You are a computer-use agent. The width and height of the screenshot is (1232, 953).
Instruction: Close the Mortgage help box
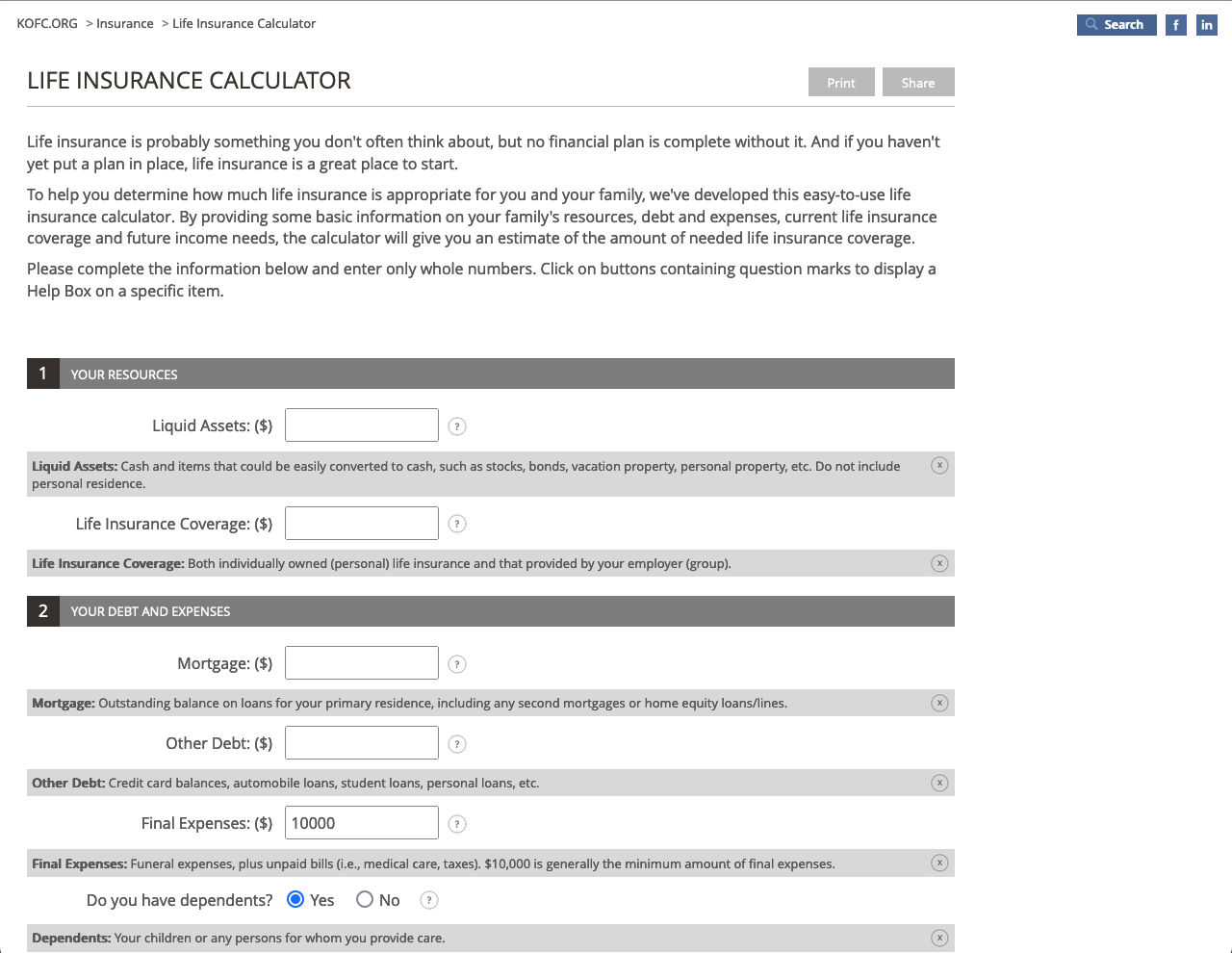click(x=939, y=703)
